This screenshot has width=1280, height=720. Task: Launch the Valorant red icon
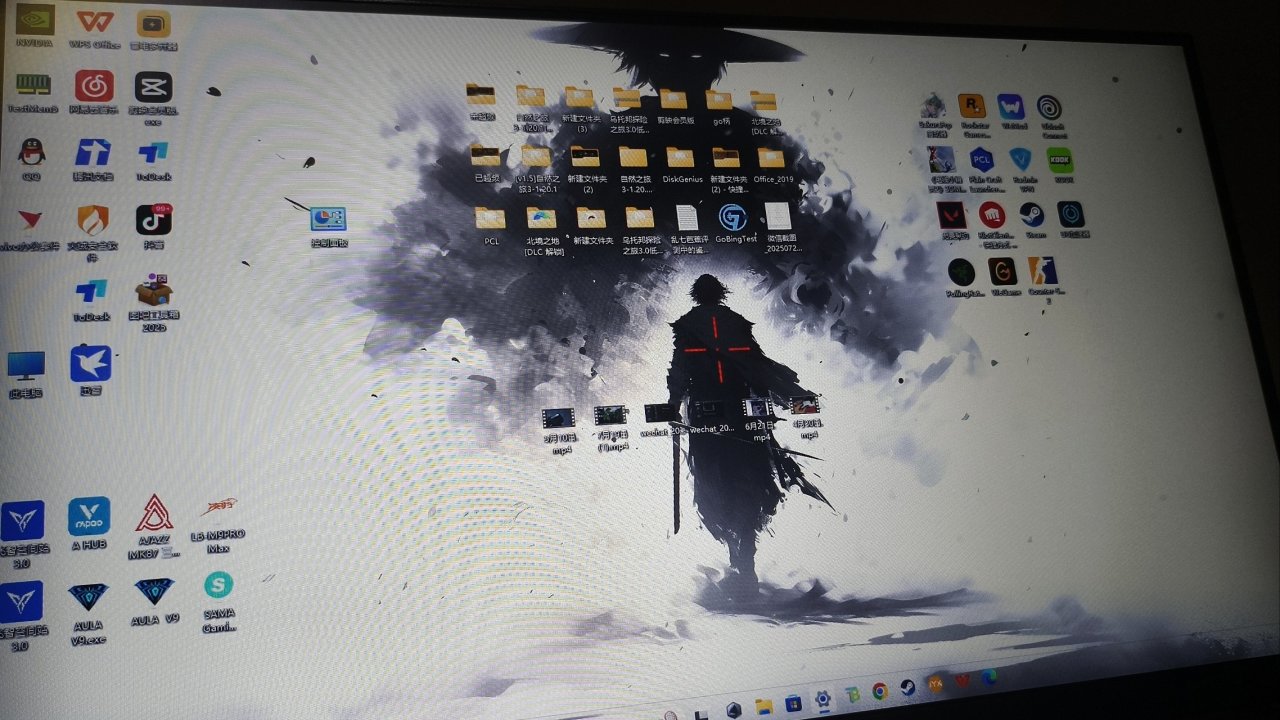click(x=950, y=214)
